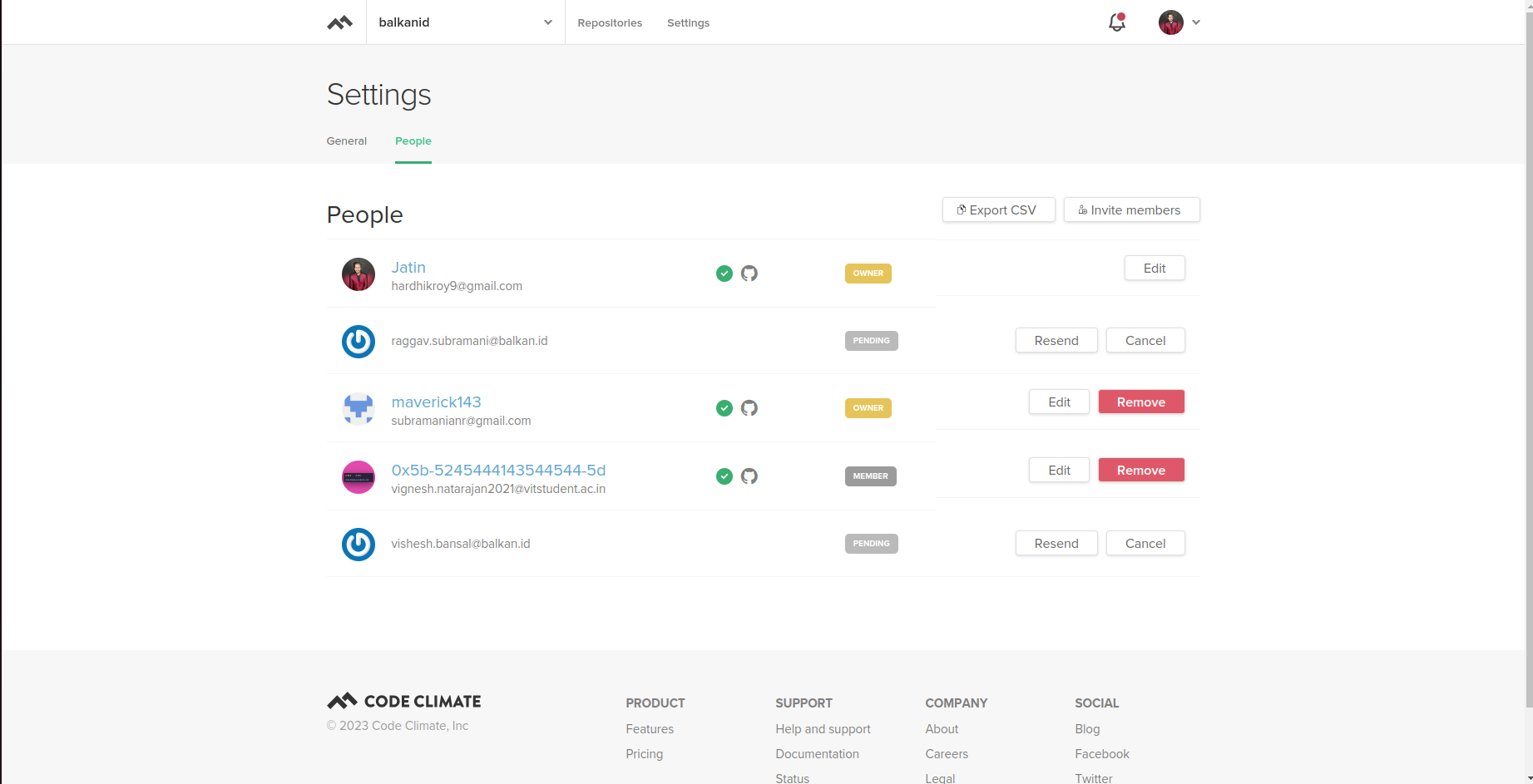Click Invite members button

click(x=1131, y=210)
